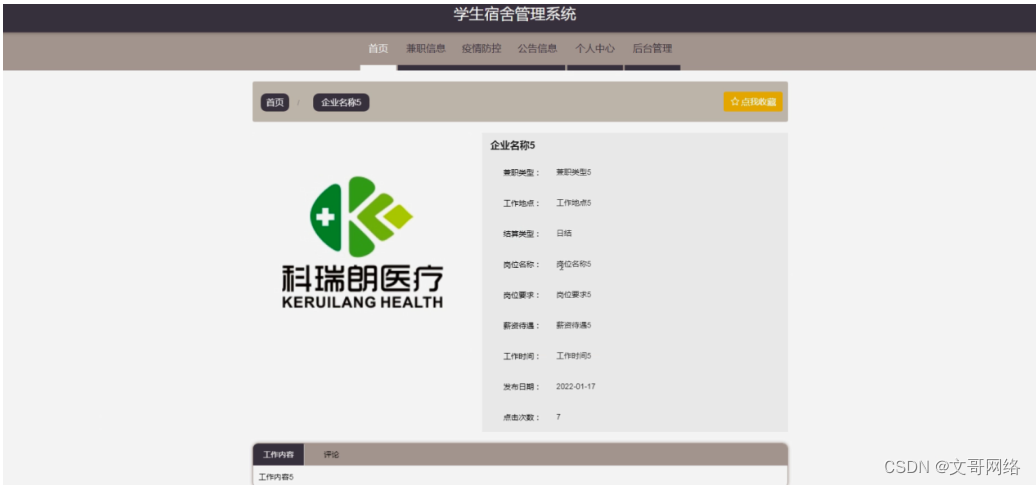Click the 企业名称5 breadcrumb badge
Viewport: 1036px width, 485px height.
coord(341,102)
